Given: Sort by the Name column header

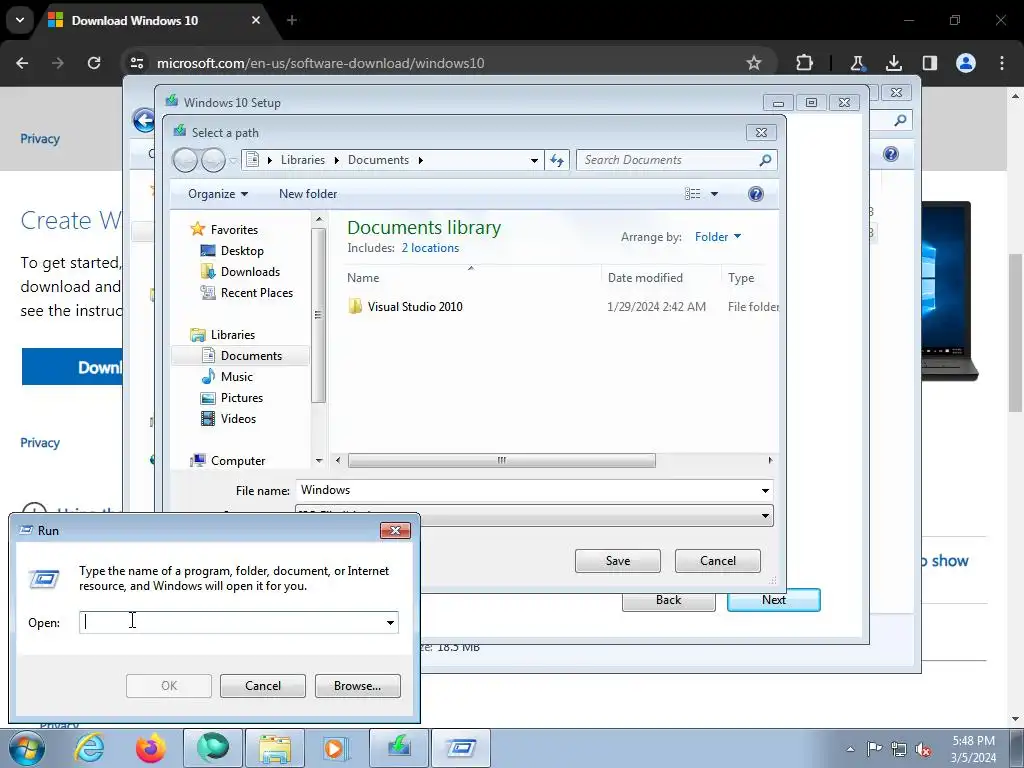Looking at the screenshot, I should [x=362, y=278].
